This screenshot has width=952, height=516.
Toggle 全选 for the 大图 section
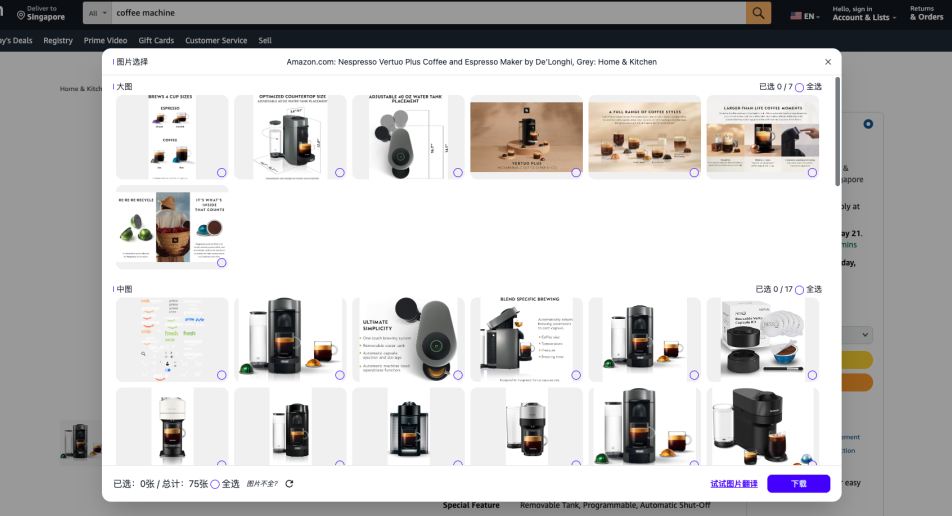(x=799, y=87)
